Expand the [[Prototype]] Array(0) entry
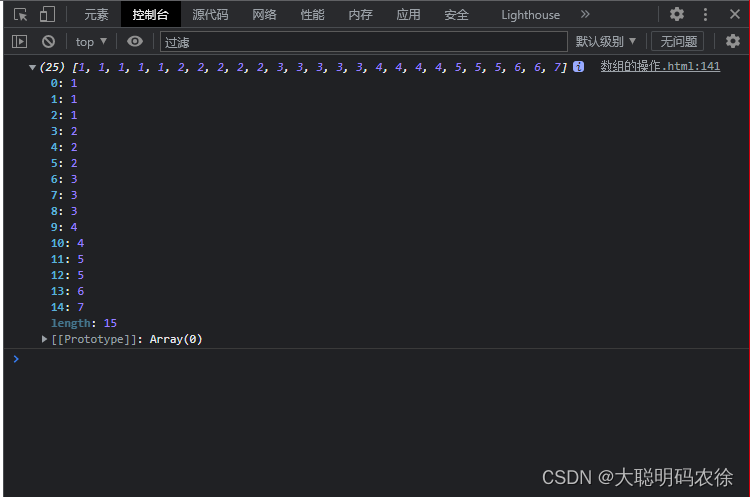750x497 pixels. (44, 339)
